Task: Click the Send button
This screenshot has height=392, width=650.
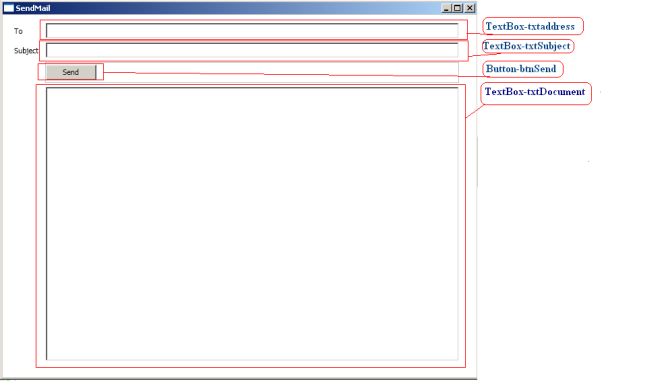Action: click(x=71, y=72)
